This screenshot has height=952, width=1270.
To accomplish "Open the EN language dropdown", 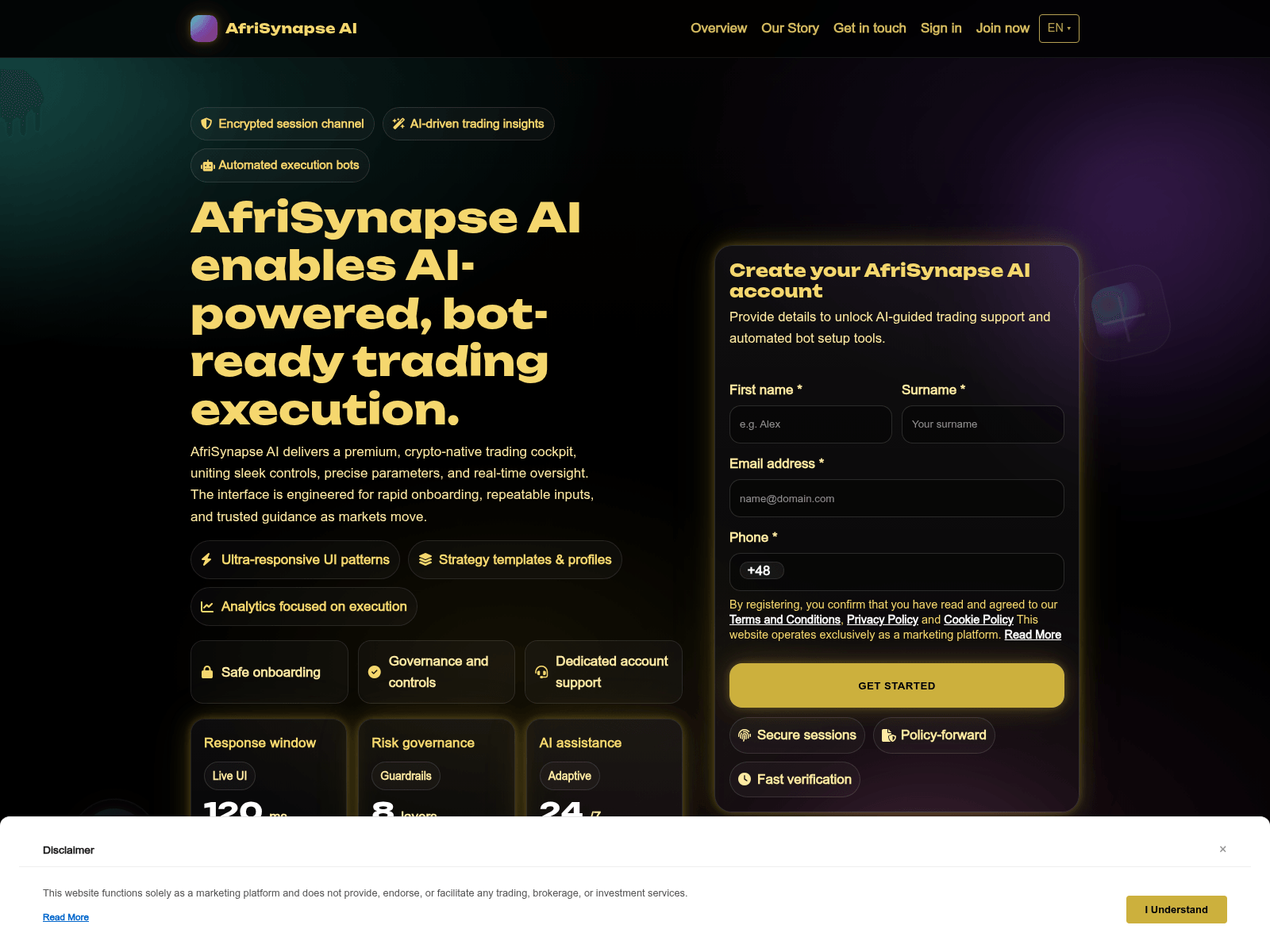I will click(x=1059, y=29).
